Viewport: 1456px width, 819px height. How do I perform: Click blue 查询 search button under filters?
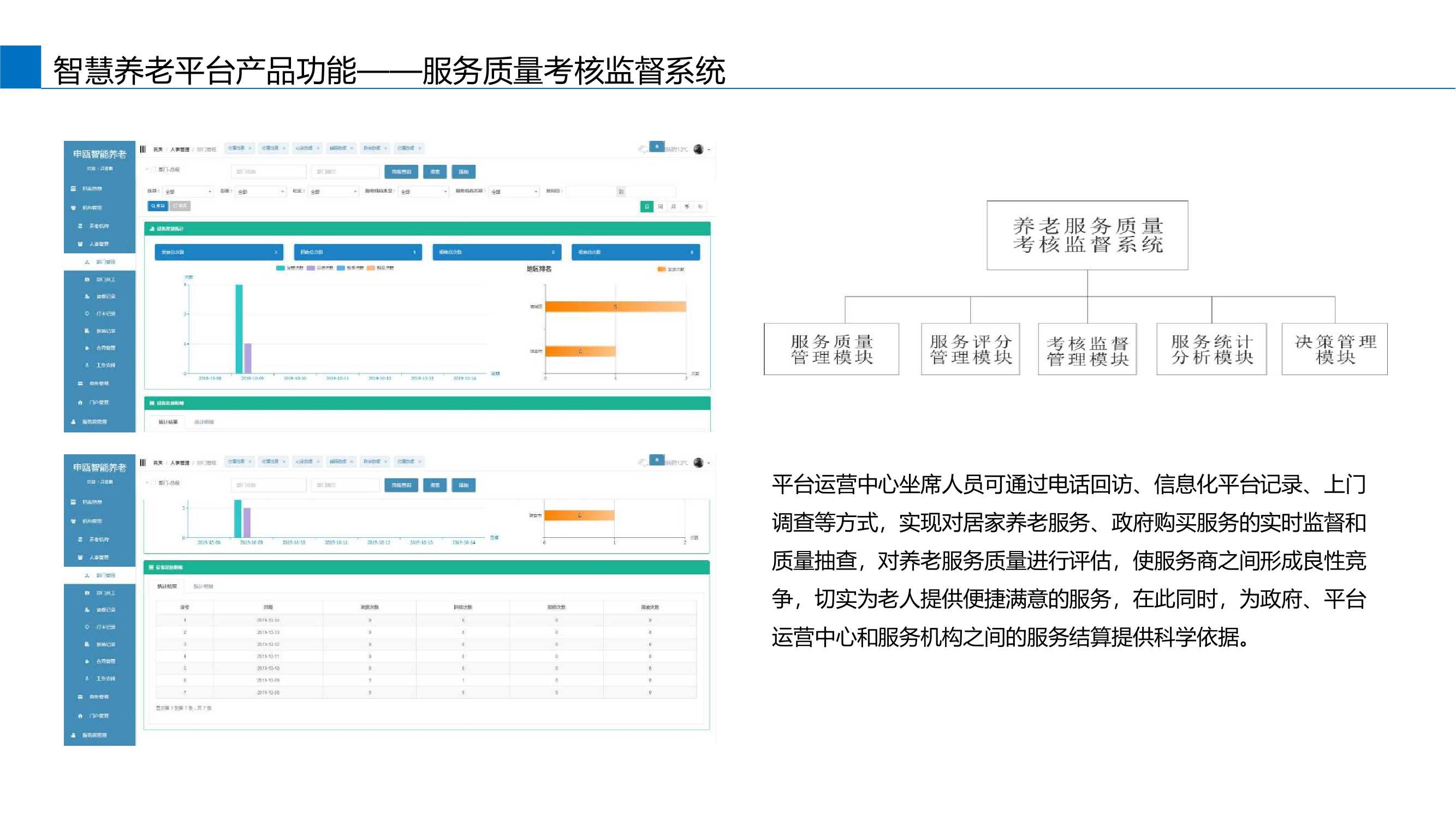point(158,206)
